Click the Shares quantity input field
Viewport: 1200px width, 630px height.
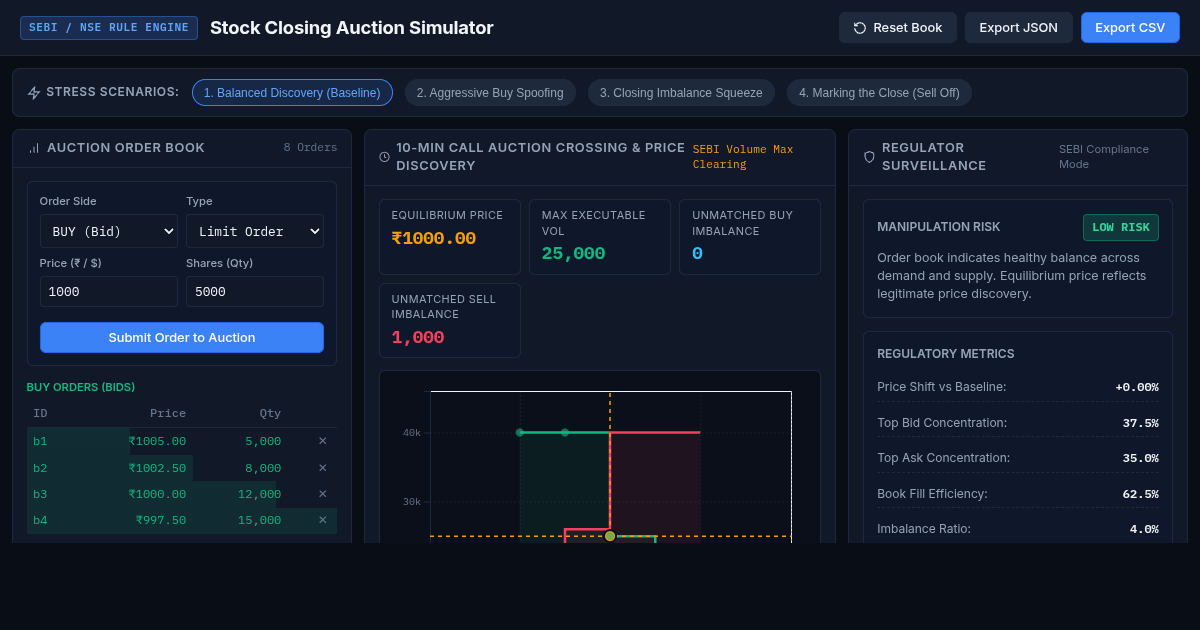255,292
